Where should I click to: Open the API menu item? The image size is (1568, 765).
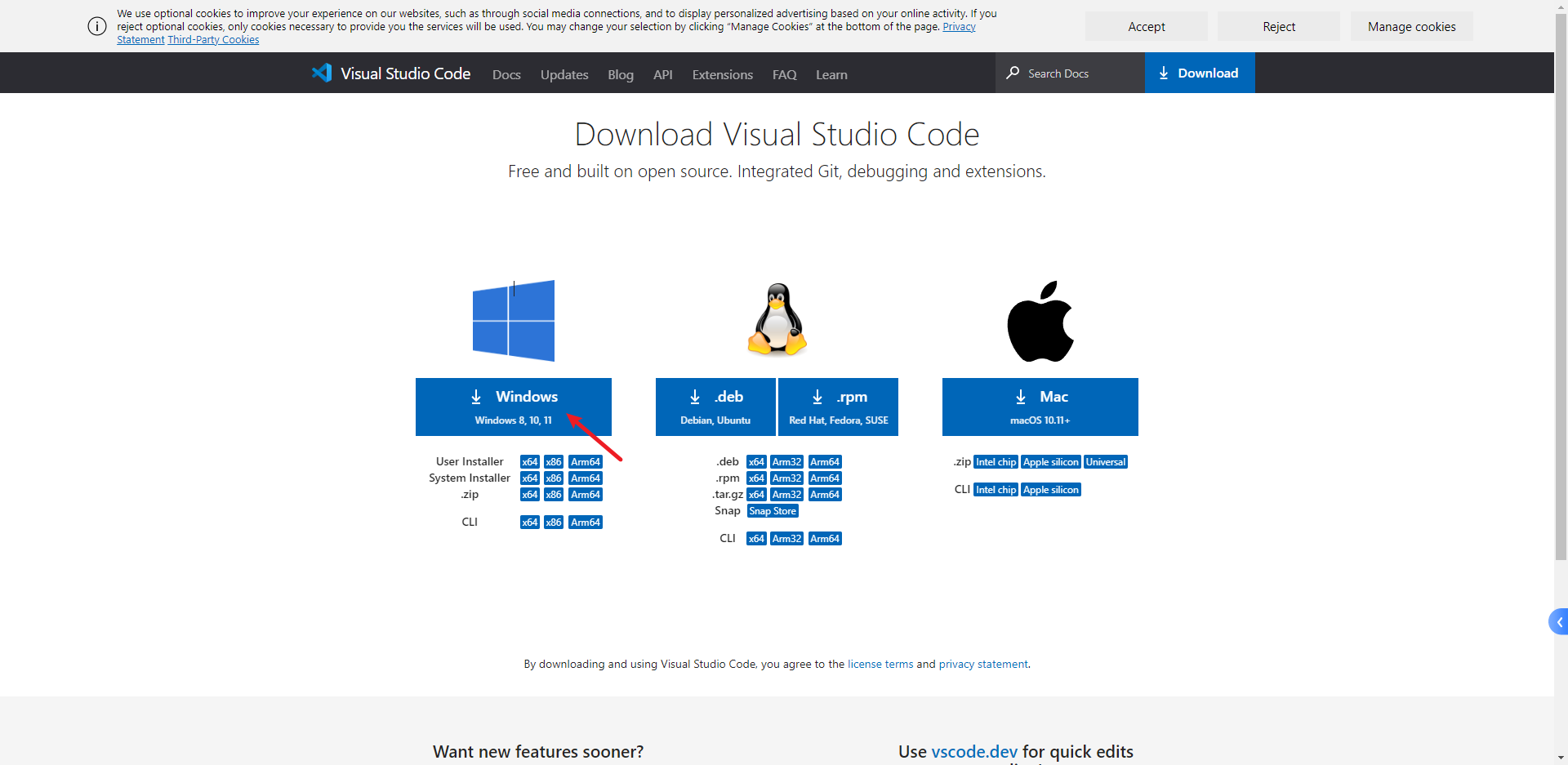(x=663, y=74)
